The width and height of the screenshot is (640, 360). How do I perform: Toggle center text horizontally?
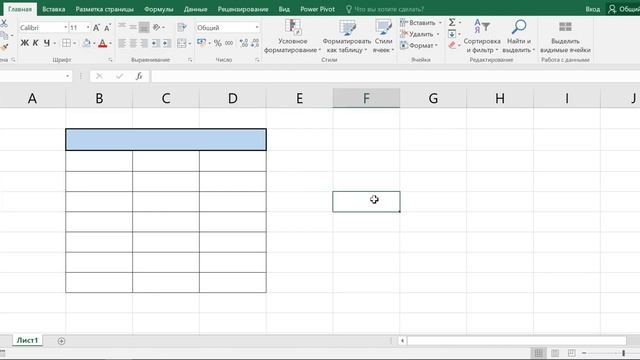pyautogui.click(x=133, y=43)
